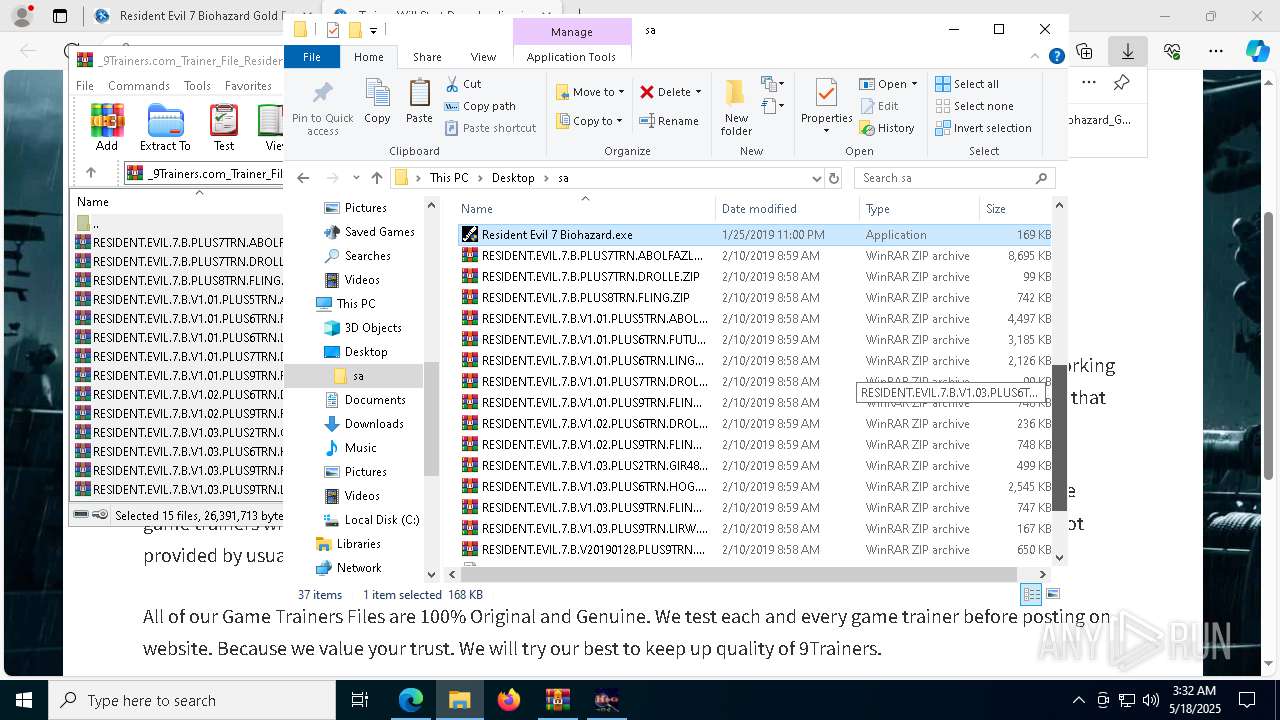Click Paste shortcut in ribbon
The width and height of the screenshot is (1280, 720).
(490, 128)
